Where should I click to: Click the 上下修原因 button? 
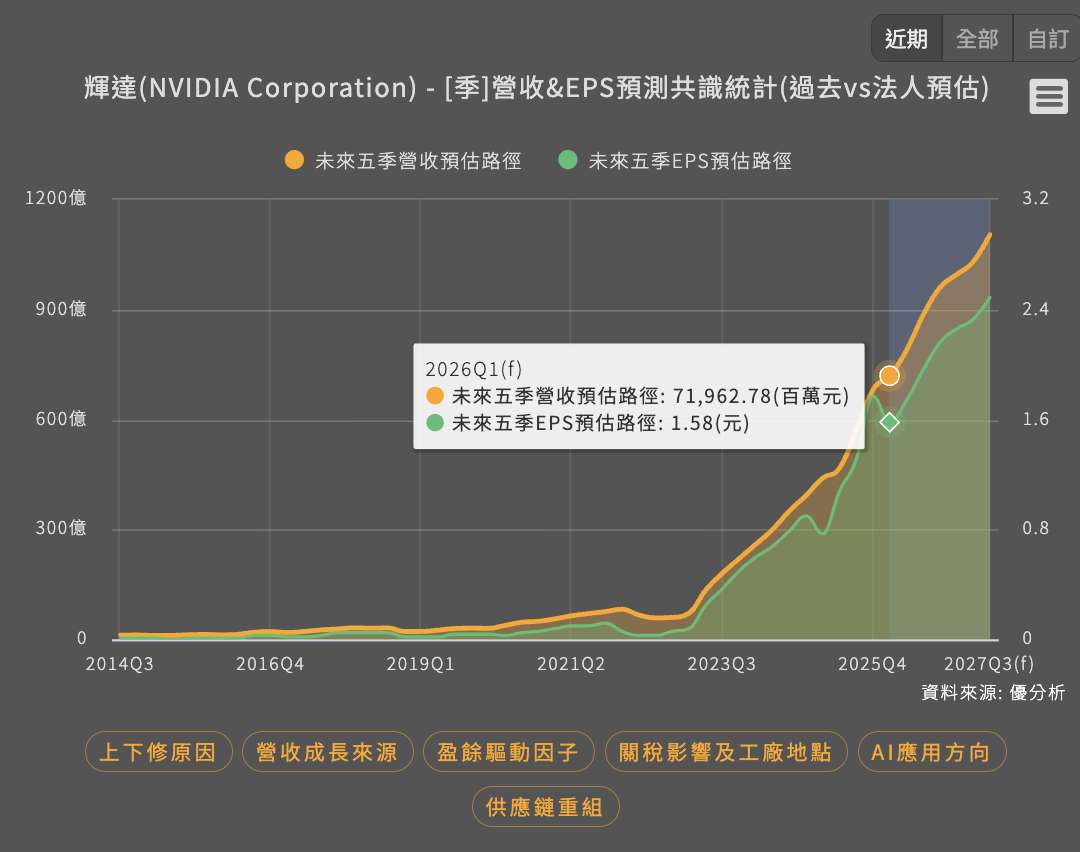point(159,752)
